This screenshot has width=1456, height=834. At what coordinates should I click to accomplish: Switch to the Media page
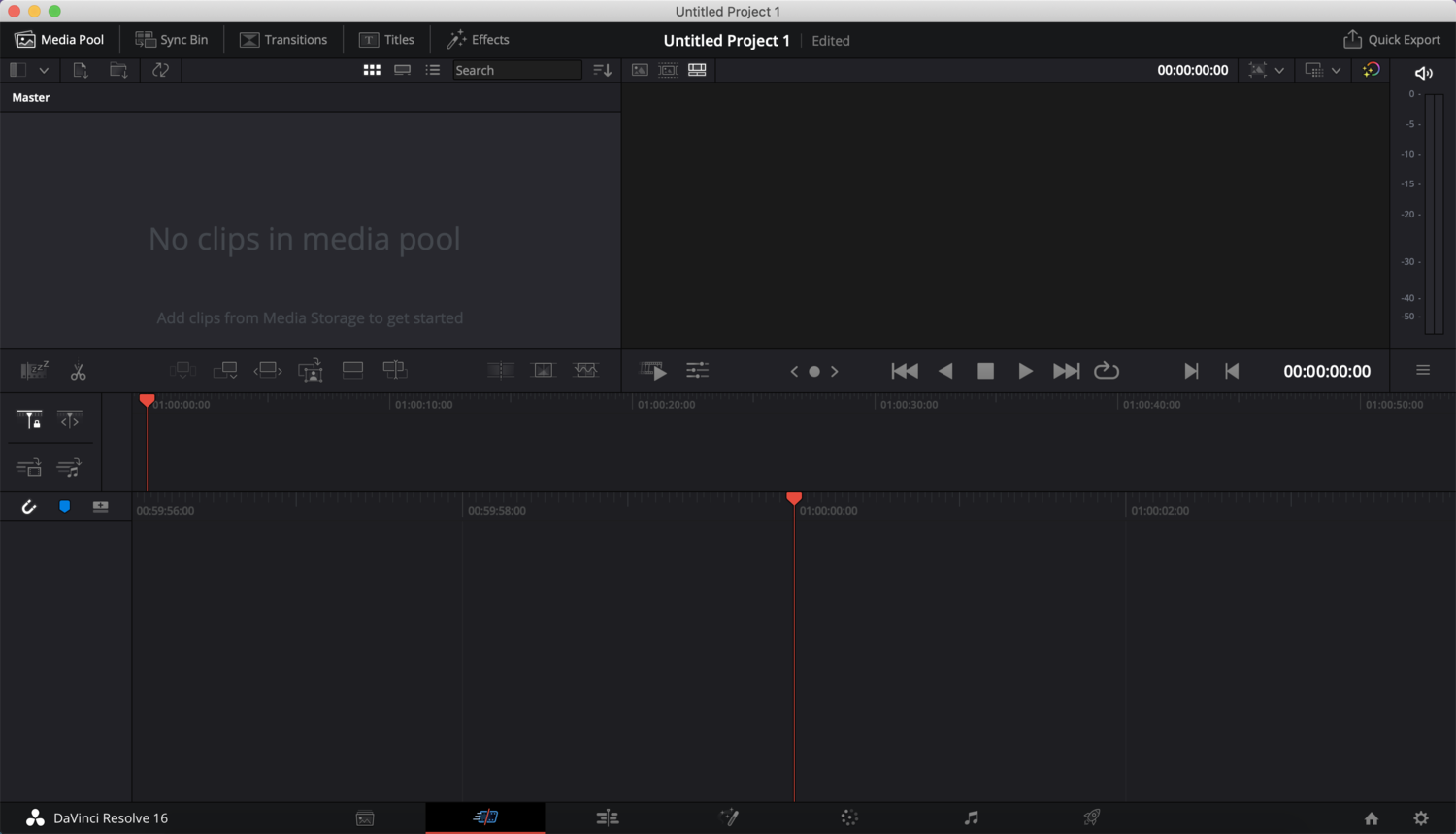[x=365, y=818]
